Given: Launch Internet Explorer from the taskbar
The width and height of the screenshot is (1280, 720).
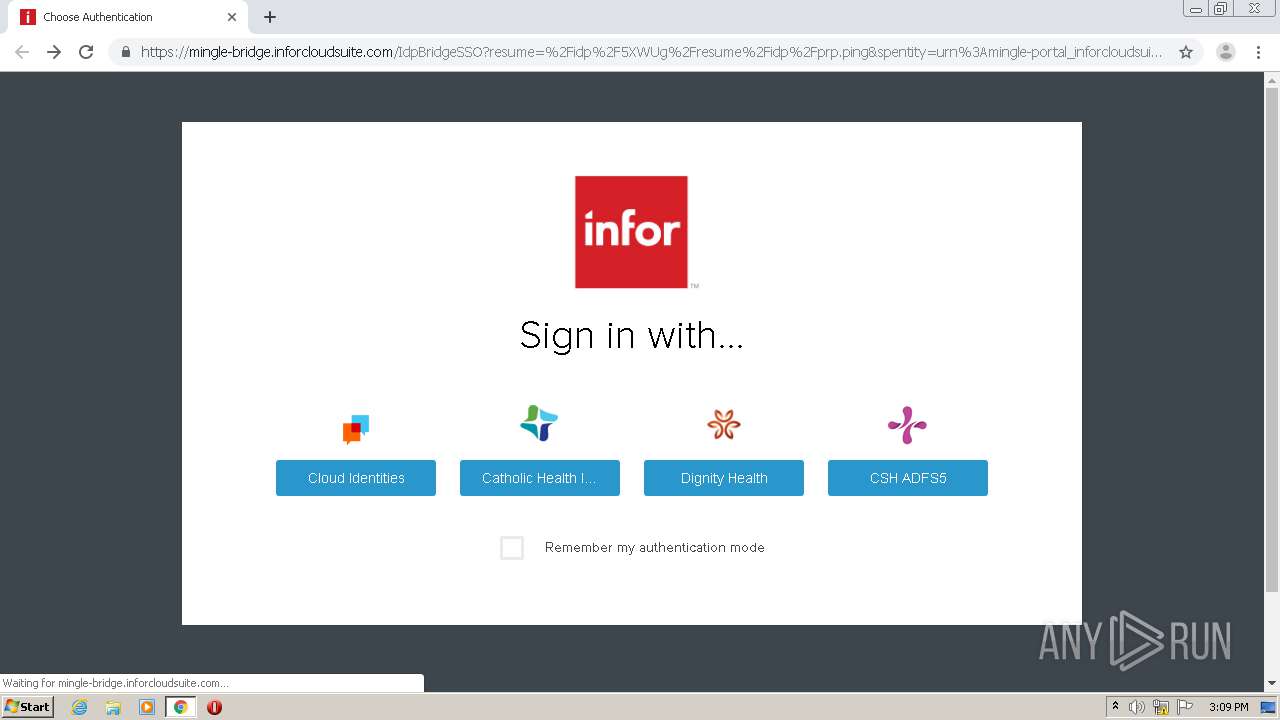Looking at the screenshot, I should click(x=79, y=707).
